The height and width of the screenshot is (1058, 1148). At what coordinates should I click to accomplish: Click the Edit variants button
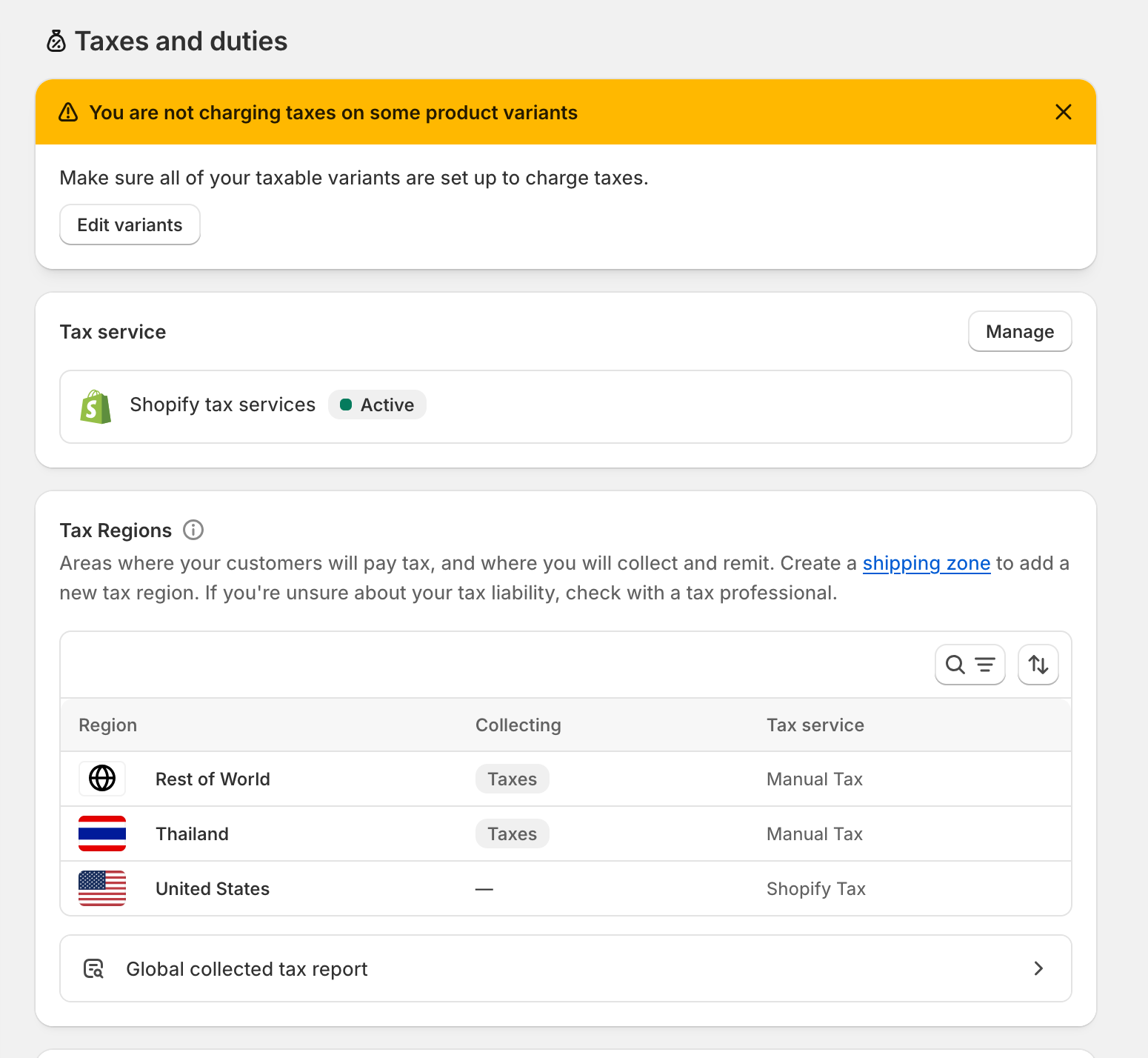[130, 224]
